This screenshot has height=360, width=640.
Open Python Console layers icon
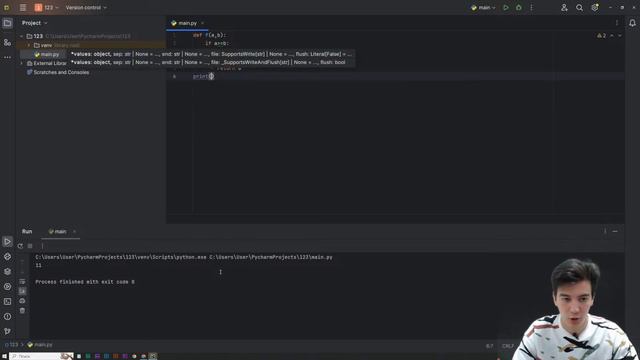click(x=7, y=271)
